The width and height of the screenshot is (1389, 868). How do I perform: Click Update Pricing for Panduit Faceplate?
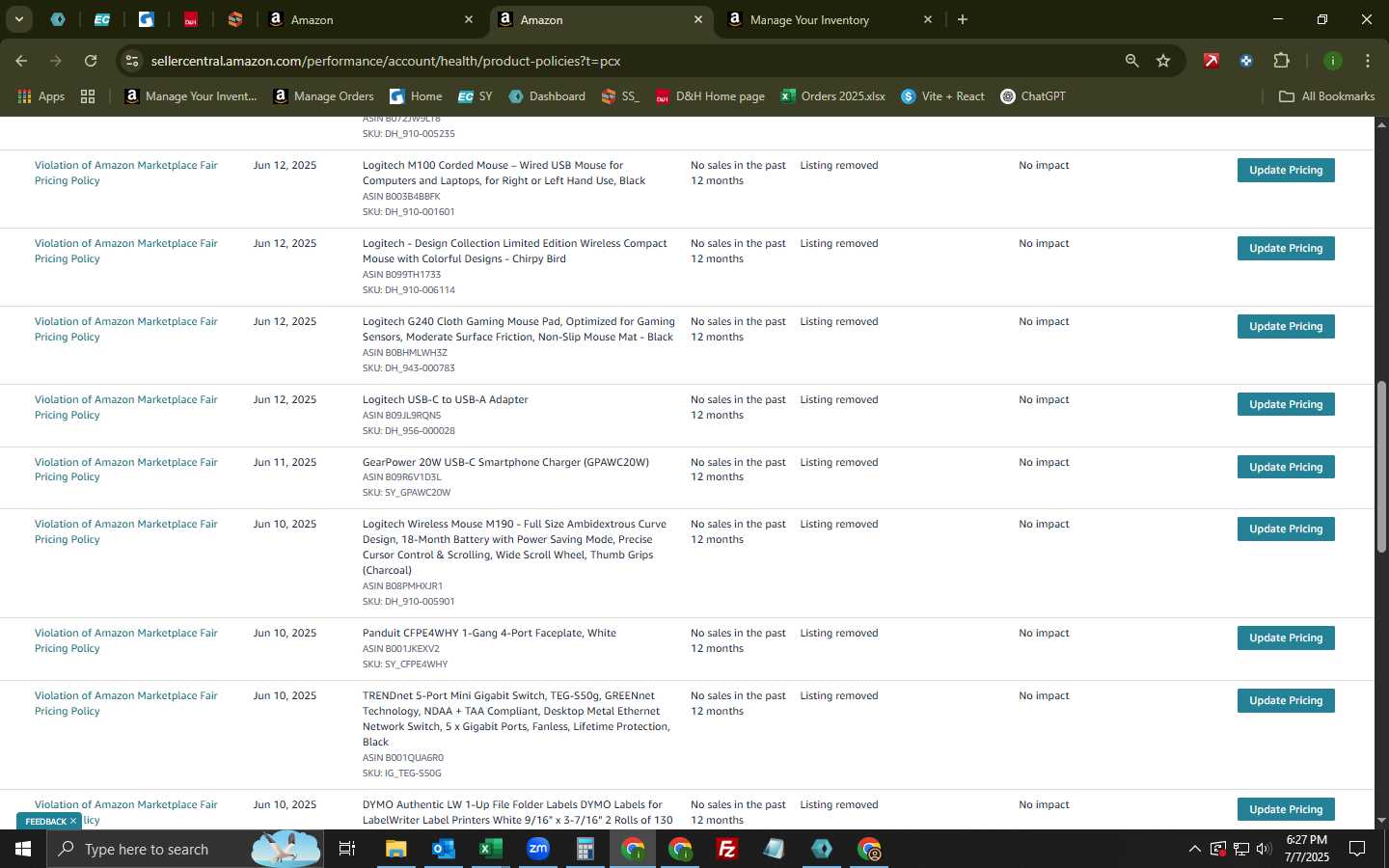(x=1286, y=637)
